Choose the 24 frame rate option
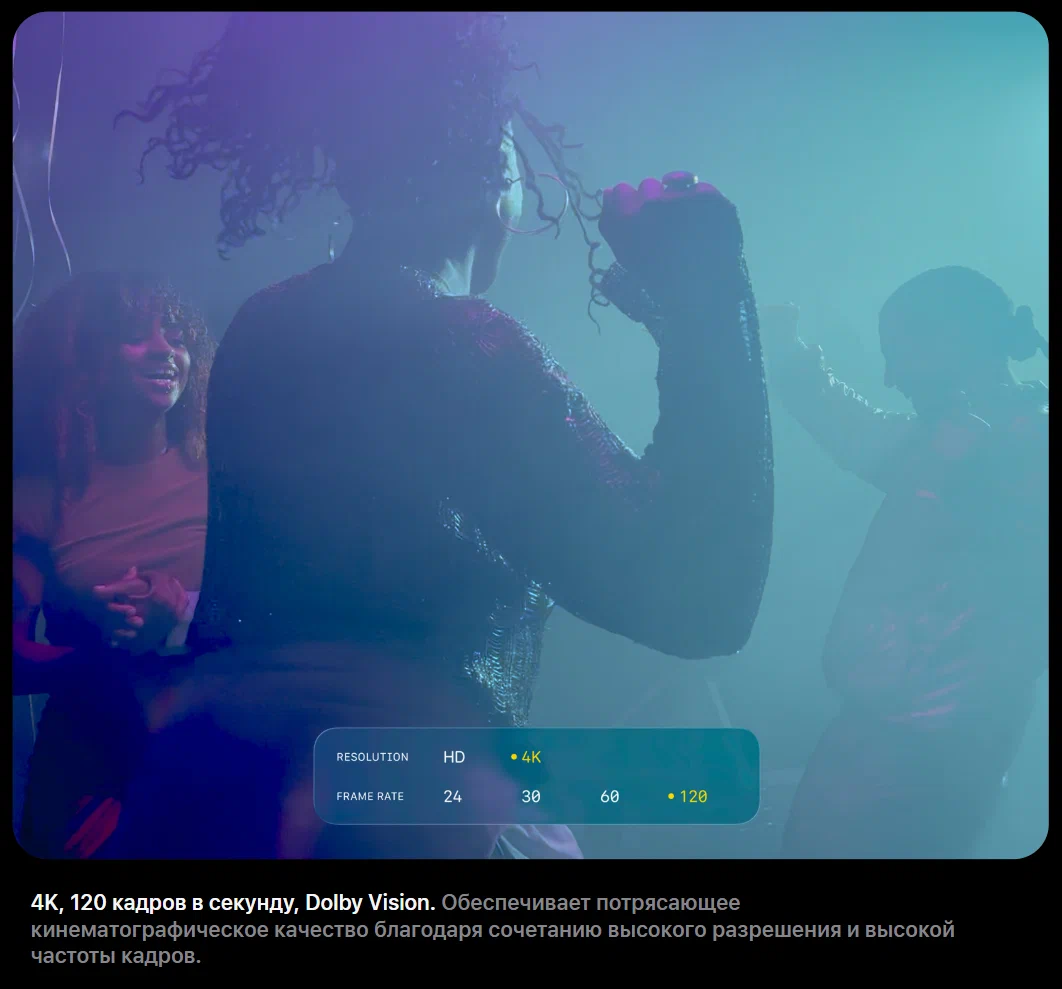The width and height of the screenshot is (1062, 989). tap(453, 797)
